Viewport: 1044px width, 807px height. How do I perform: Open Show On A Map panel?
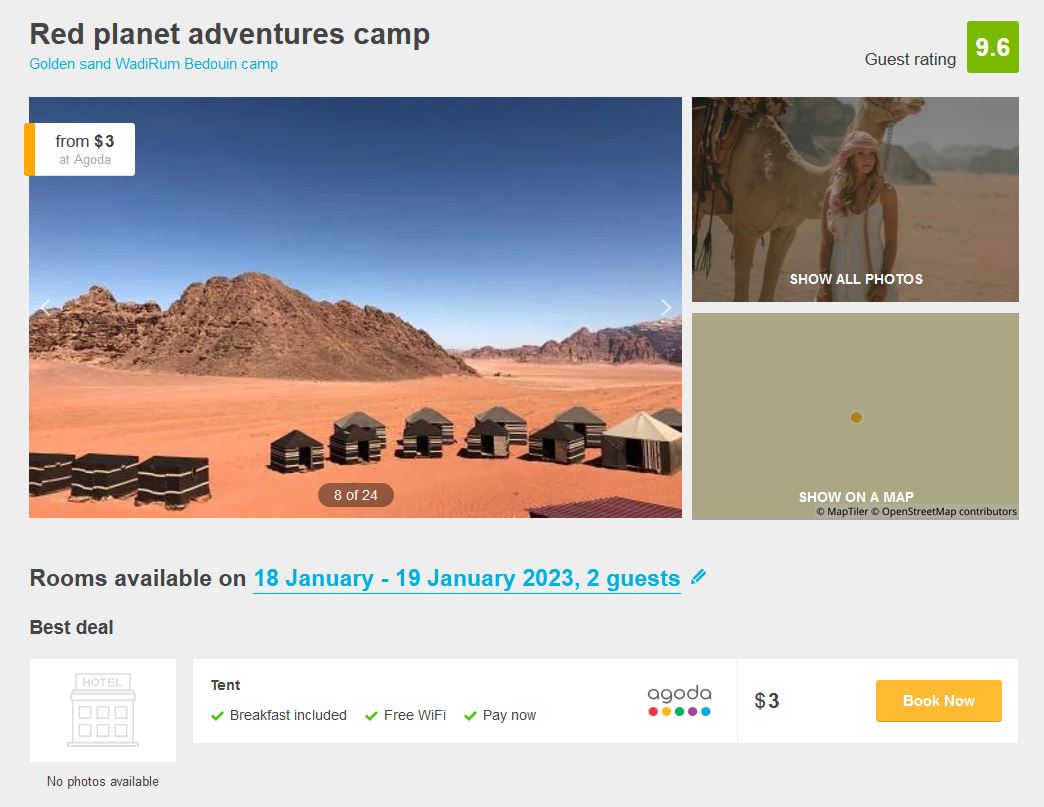pos(855,416)
